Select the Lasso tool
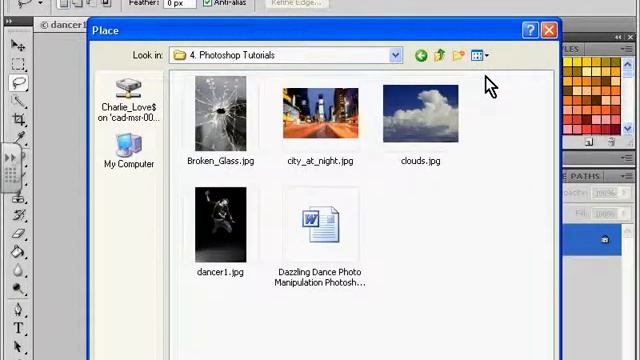 18,83
